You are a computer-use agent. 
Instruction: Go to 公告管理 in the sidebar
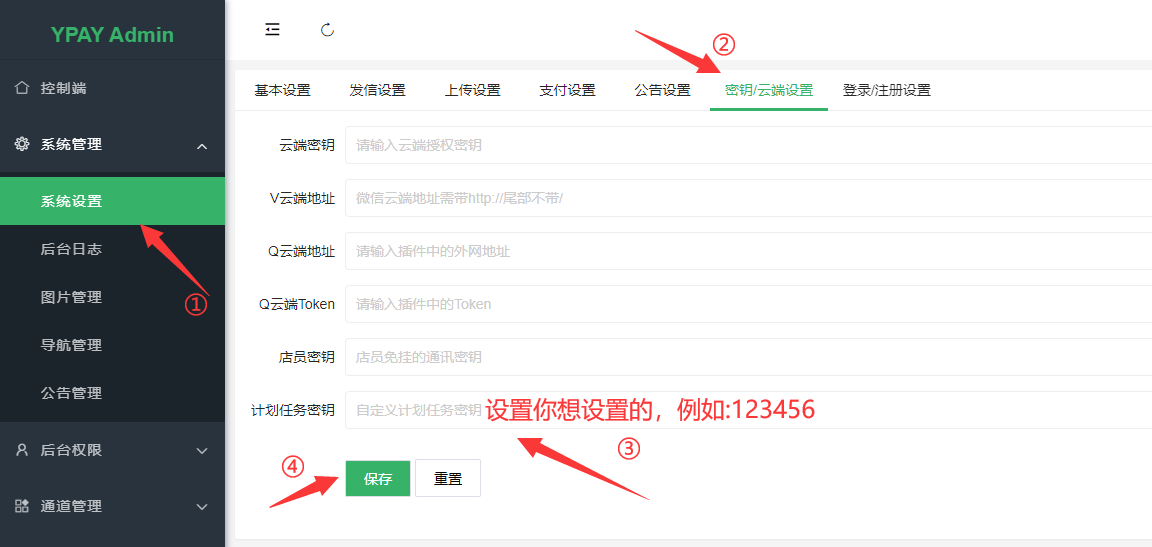point(71,393)
